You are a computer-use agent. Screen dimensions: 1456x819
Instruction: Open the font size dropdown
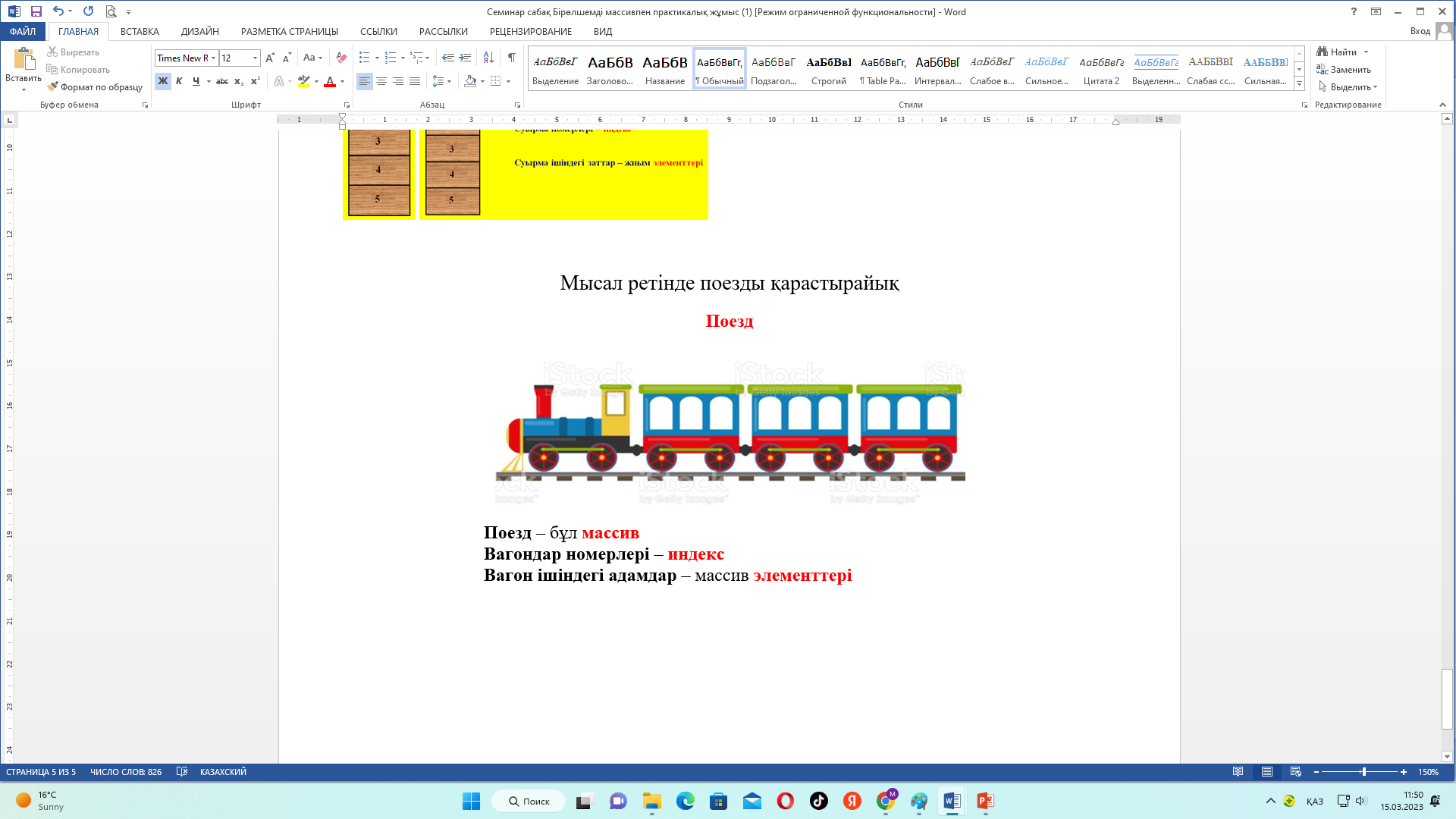coord(255,58)
